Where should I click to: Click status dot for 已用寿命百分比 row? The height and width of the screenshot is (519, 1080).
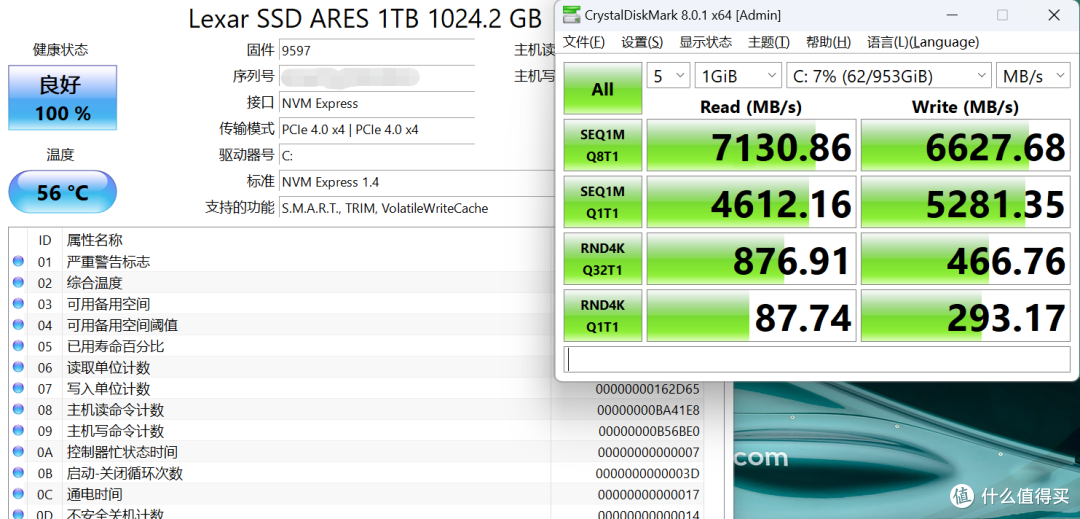pyautogui.click(x=18, y=346)
